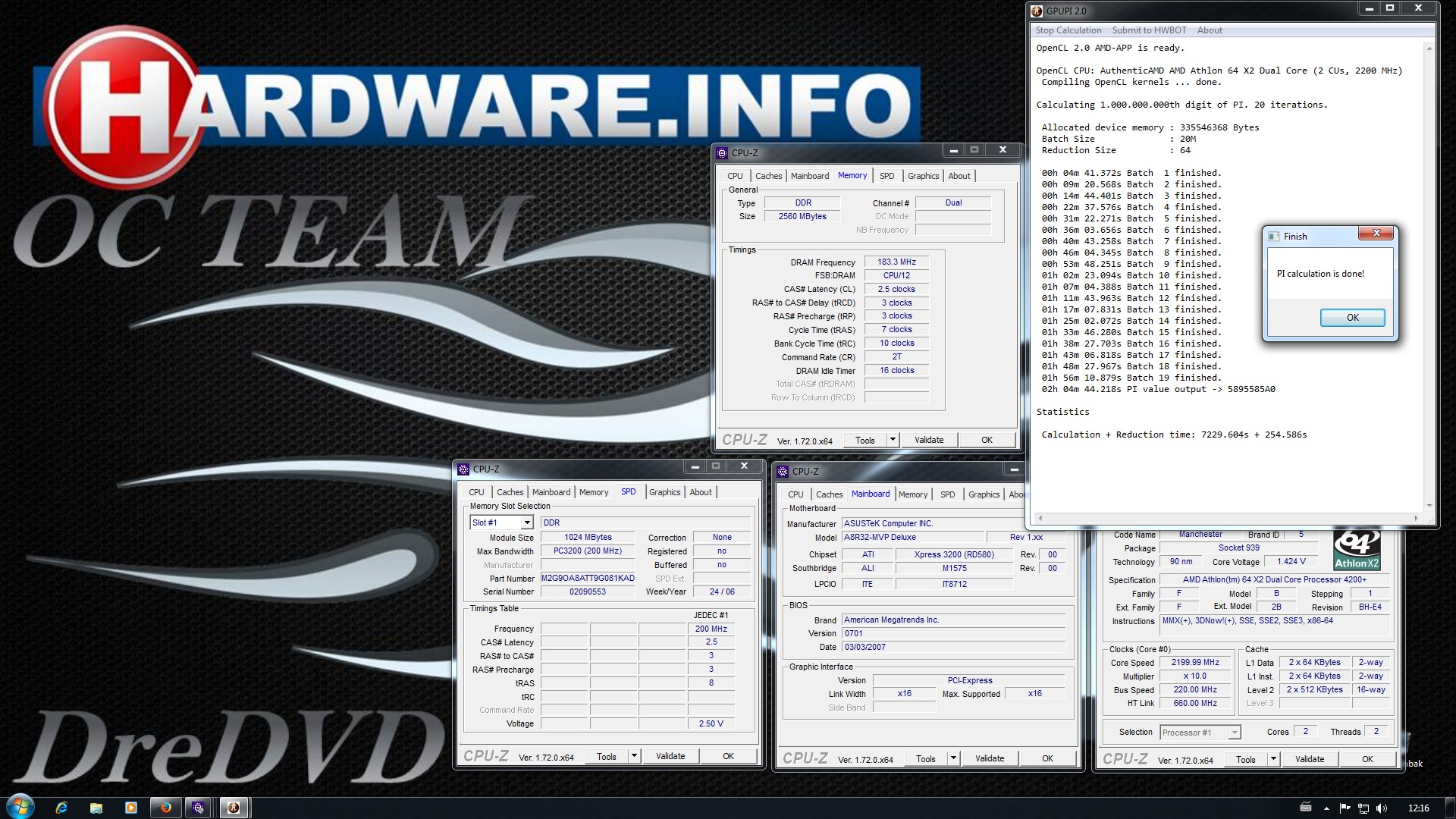The height and width of the screenshot is (819, 1456).
Task: Open Stop Calculation menu in GPUPI
Action: pyautogui.click(x=1068, y=30)
